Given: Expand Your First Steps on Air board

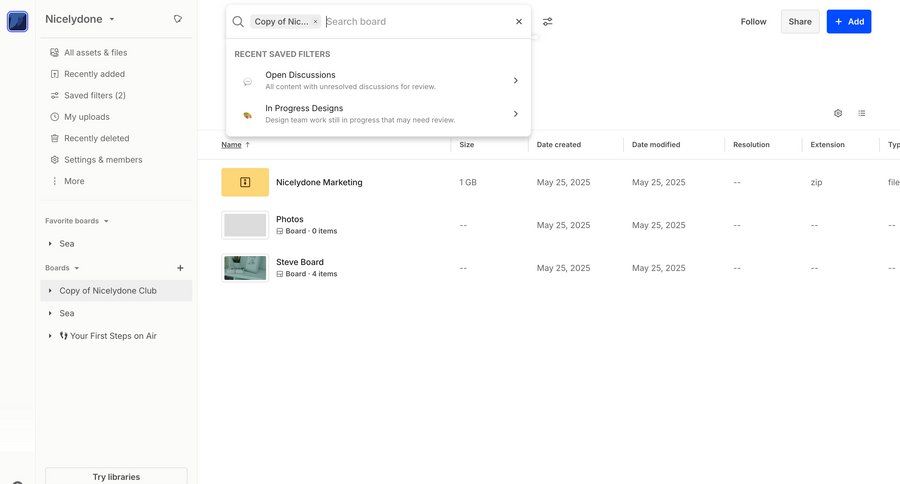Looking at the screenshot, I should coord(50,336).
